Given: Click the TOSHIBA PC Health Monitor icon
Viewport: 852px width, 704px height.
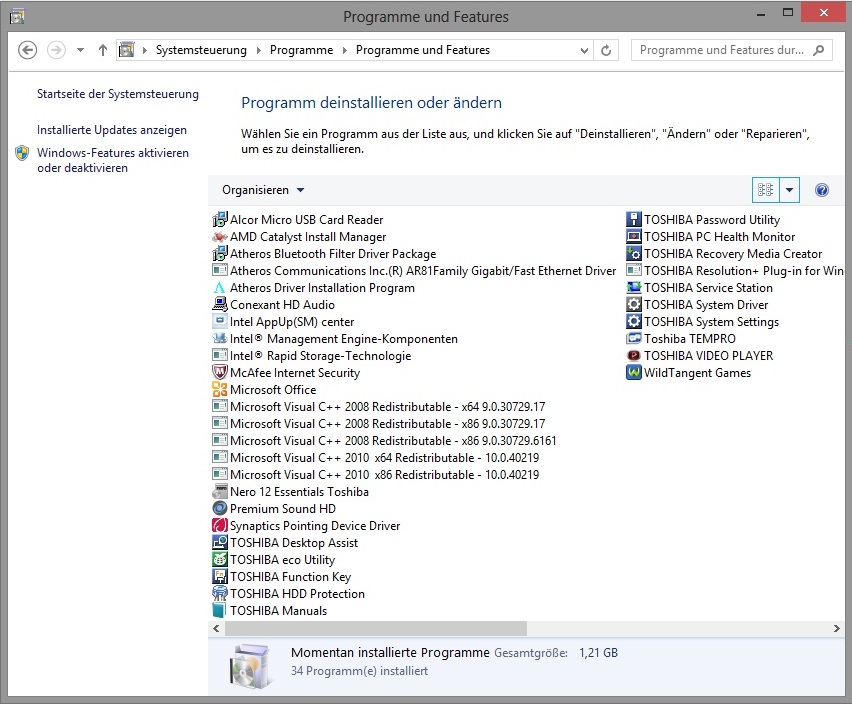Looking at the screenshot, I should (634, 237).
